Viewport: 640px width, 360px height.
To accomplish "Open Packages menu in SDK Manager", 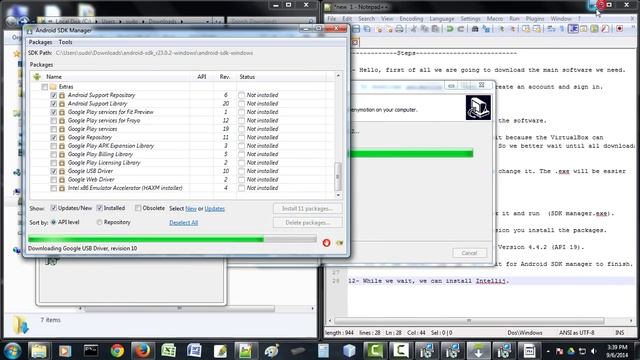I will point(40,42).
